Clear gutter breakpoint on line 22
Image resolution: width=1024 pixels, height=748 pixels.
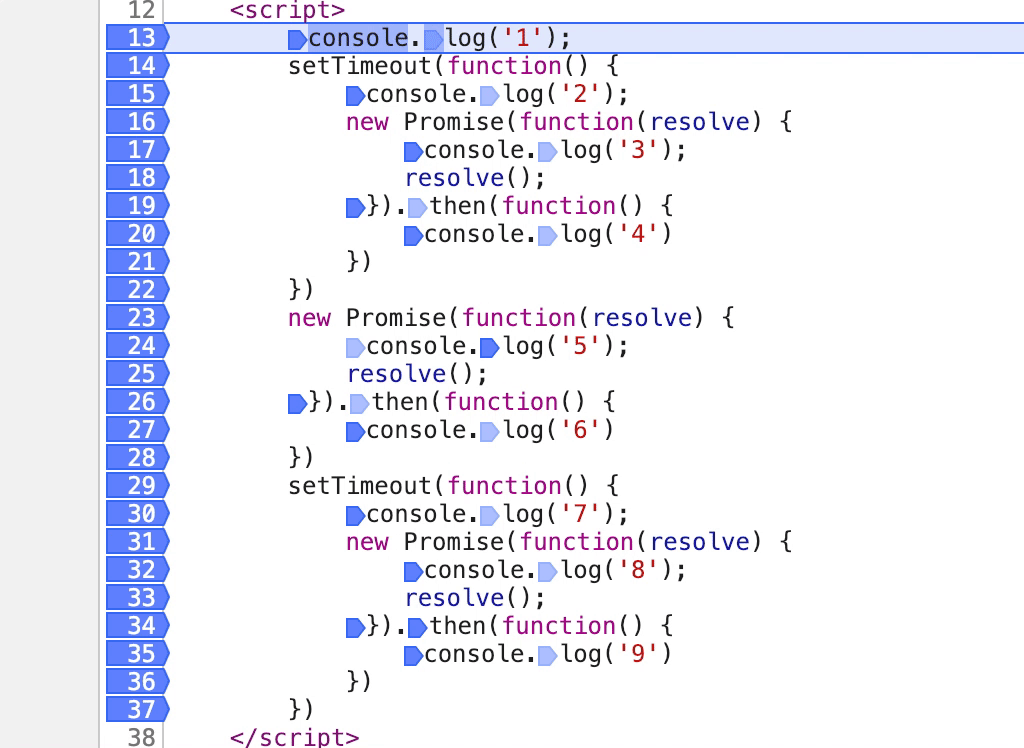138,289
